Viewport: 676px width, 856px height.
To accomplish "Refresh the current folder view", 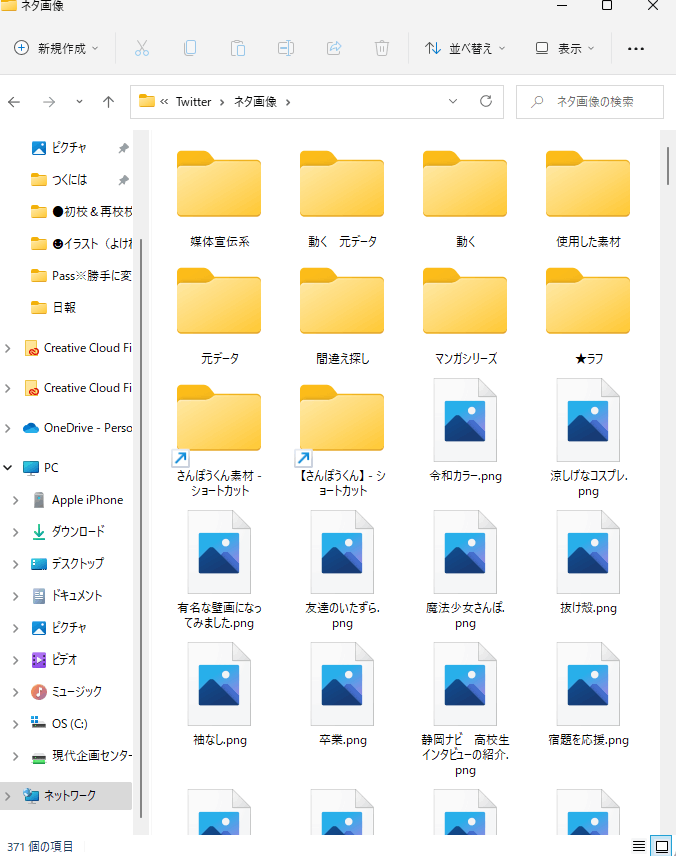I will (x=485, y=101).
